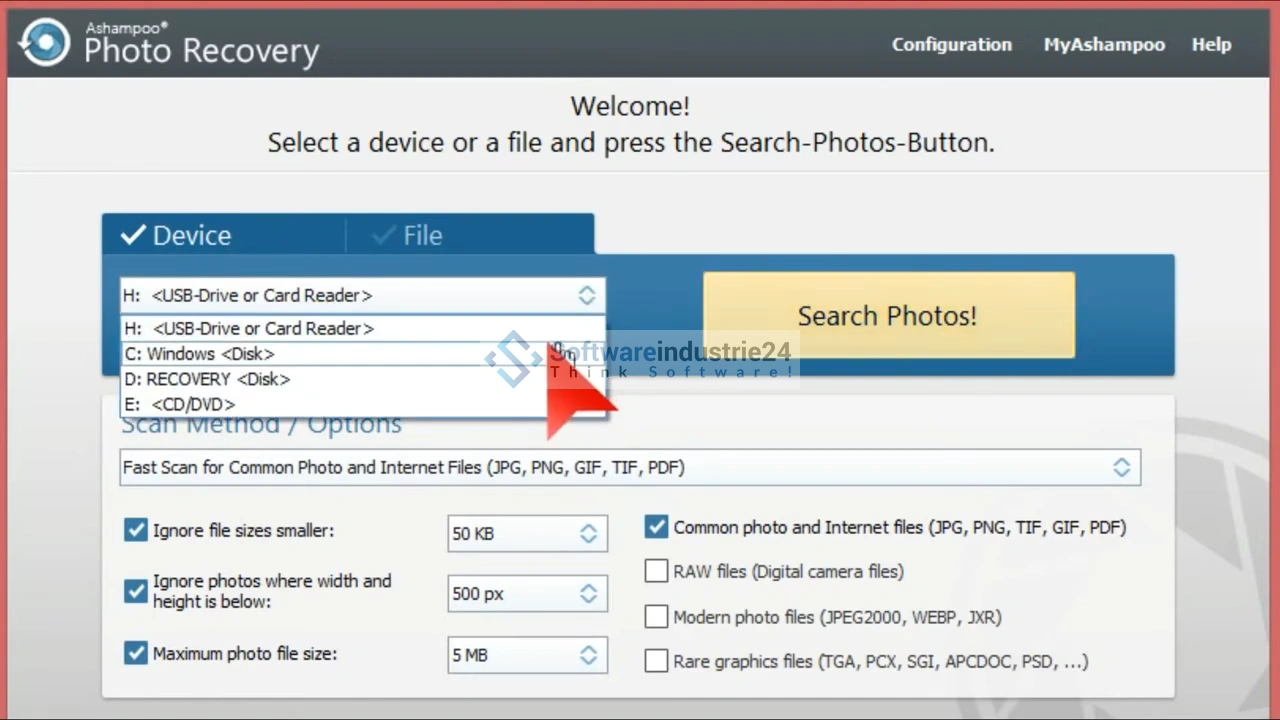The image size is (1280, 720).
Task: Enable Modern photo files checkbox
Action: pyautogui.click(x=656, y=617)
